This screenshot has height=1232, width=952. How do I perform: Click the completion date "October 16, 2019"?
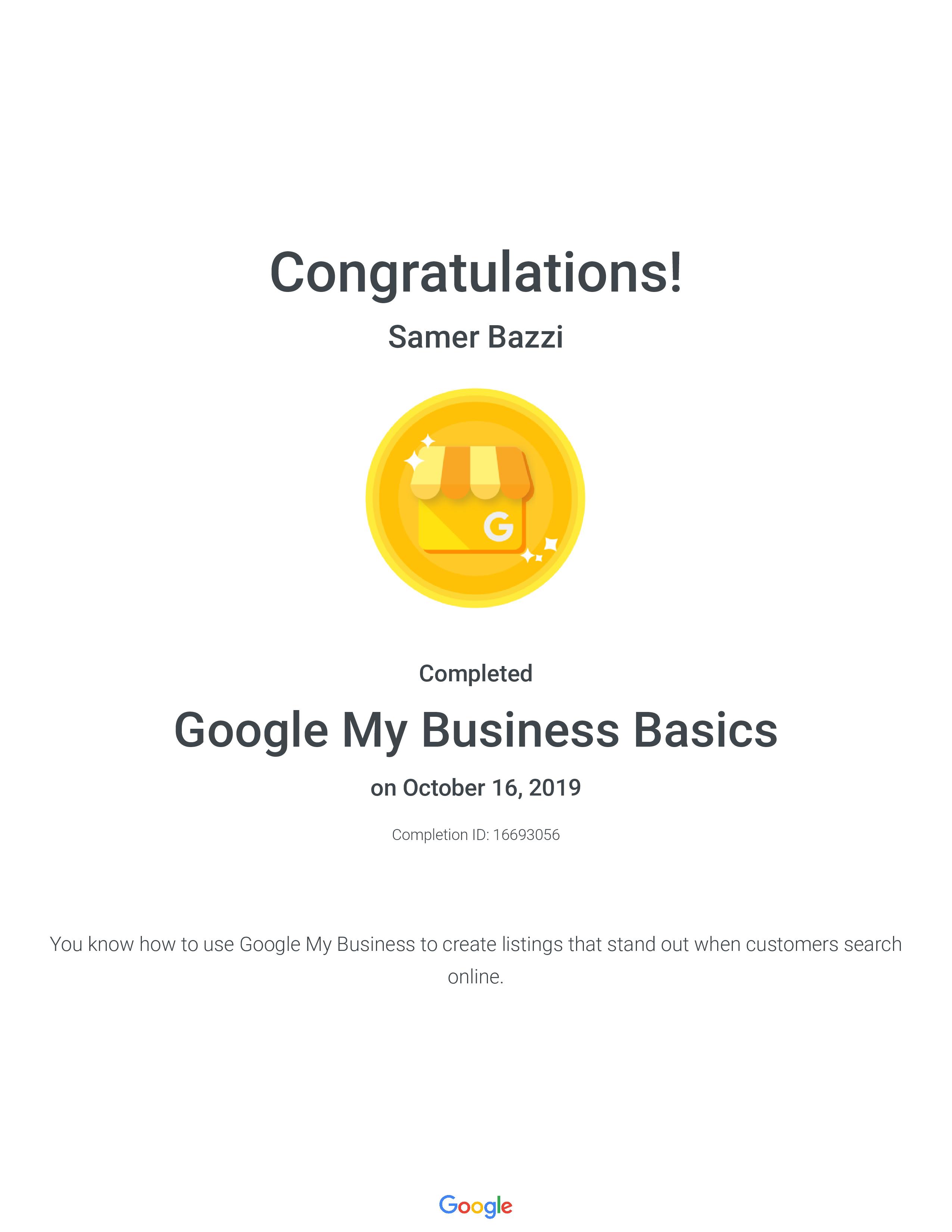[x=491, y=787]
